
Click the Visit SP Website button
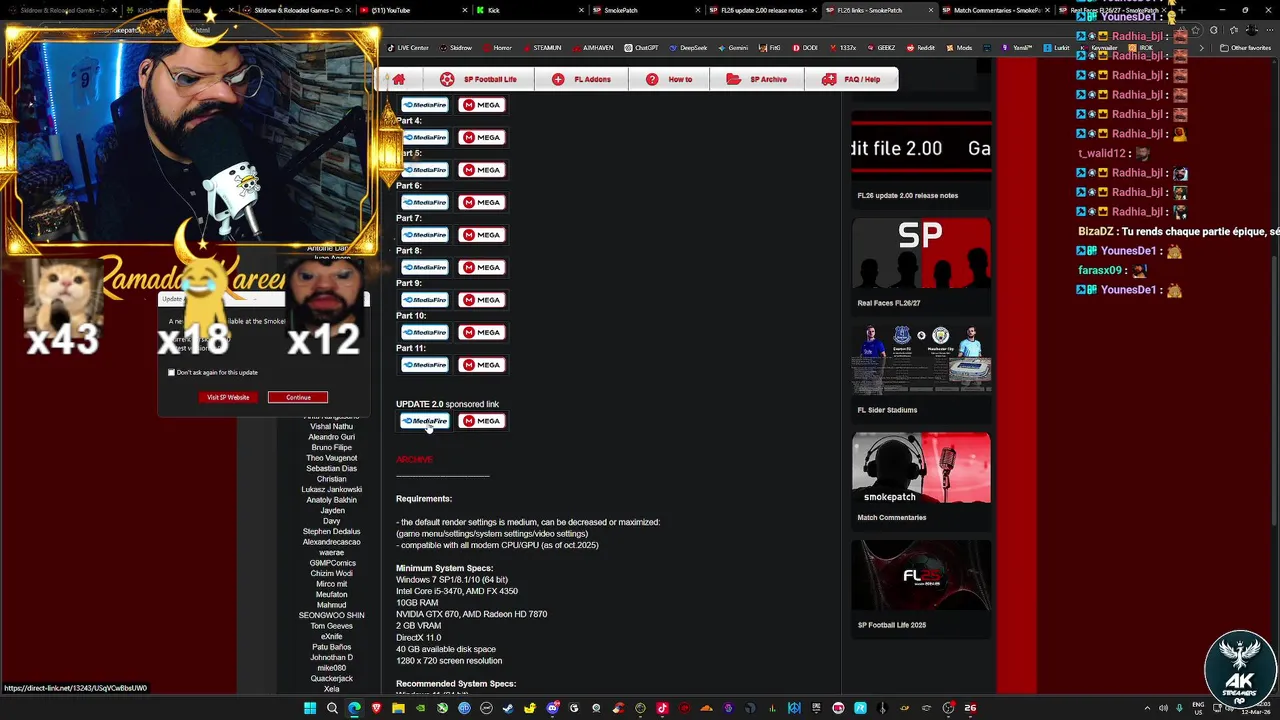[x=228, y=397]
